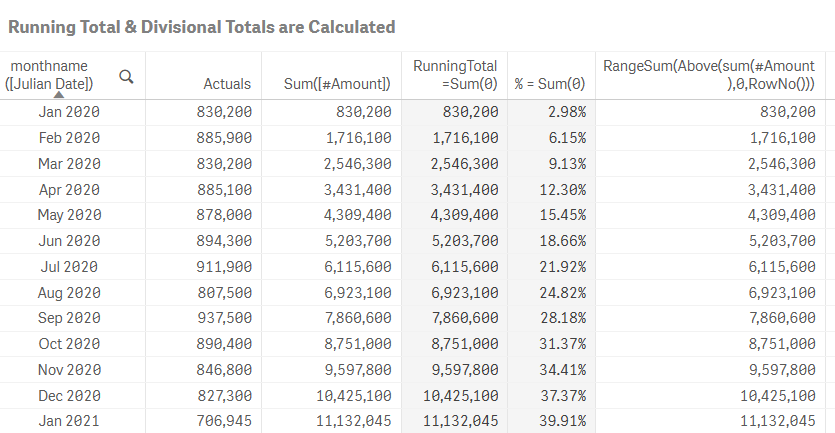The width and height of the screenshot is (835, 433).
Task: Sort by the monthname (Julian Date) header
Action: click(49, 75)
